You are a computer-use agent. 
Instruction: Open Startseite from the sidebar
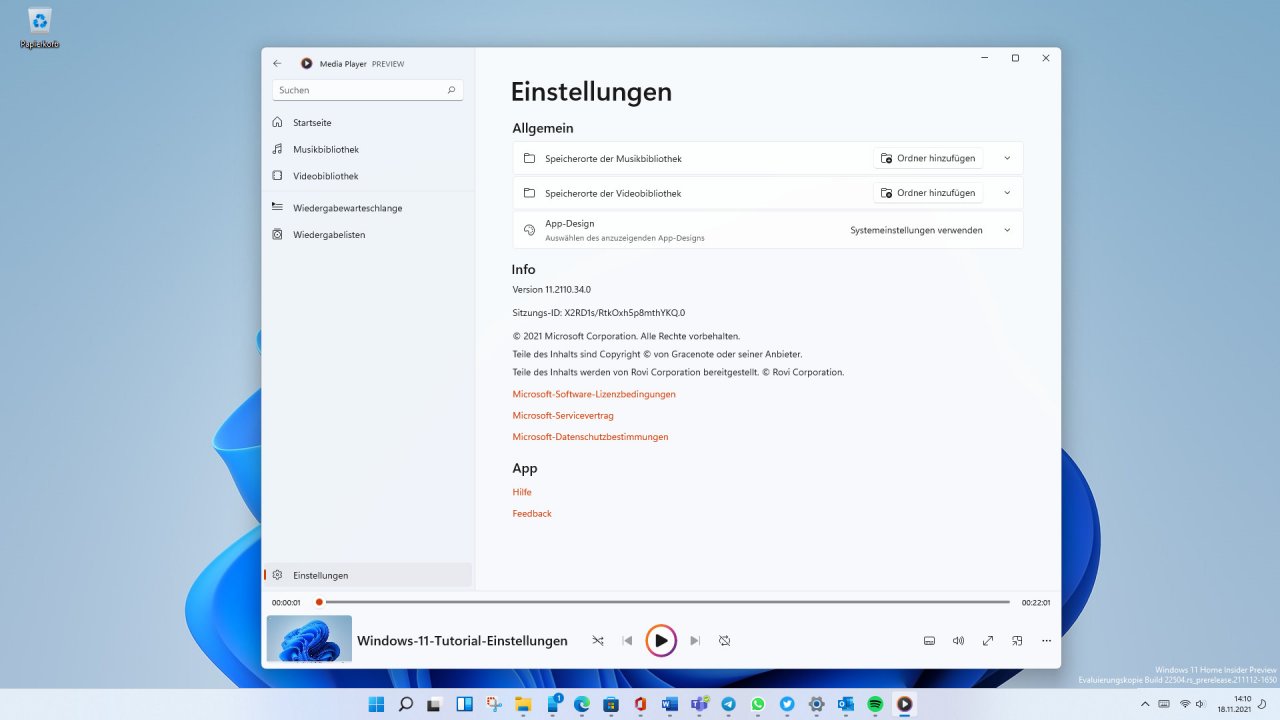pyautogui.click(x=368, y=122)
